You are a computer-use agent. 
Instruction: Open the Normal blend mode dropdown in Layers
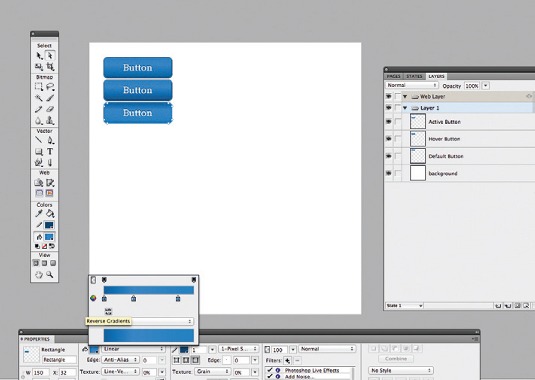pos(412,85)
